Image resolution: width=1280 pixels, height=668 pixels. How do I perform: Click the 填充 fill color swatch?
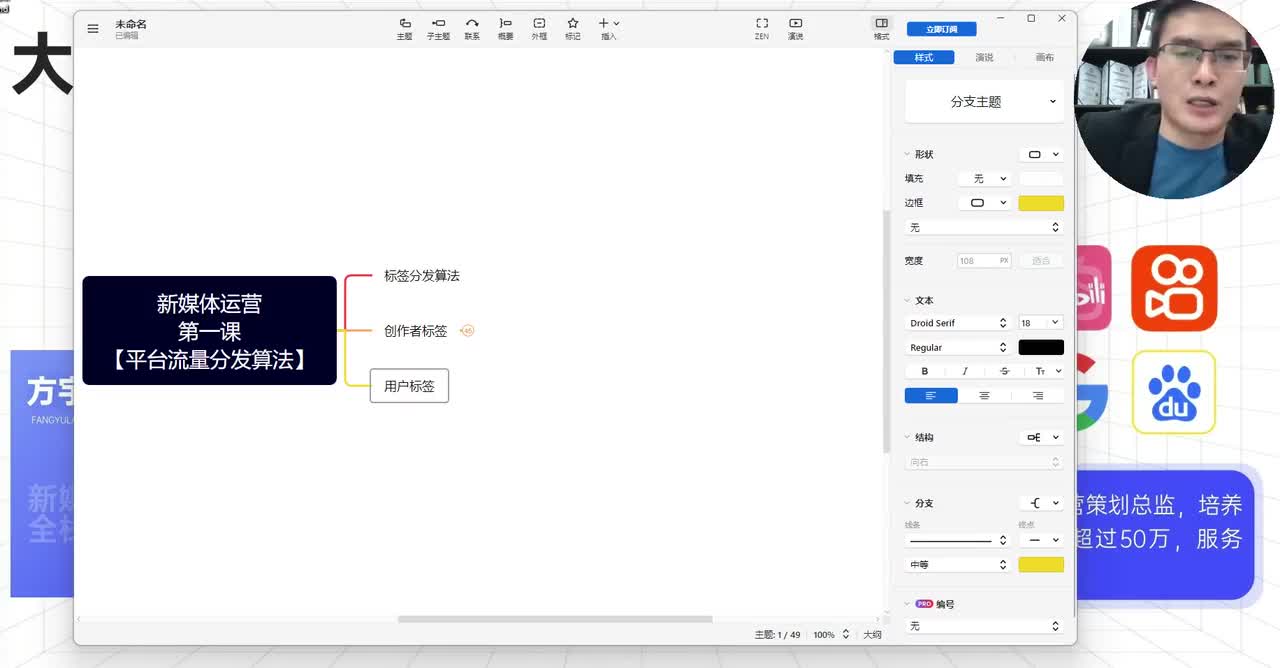pyautogui.click(x=1041, y=178)
